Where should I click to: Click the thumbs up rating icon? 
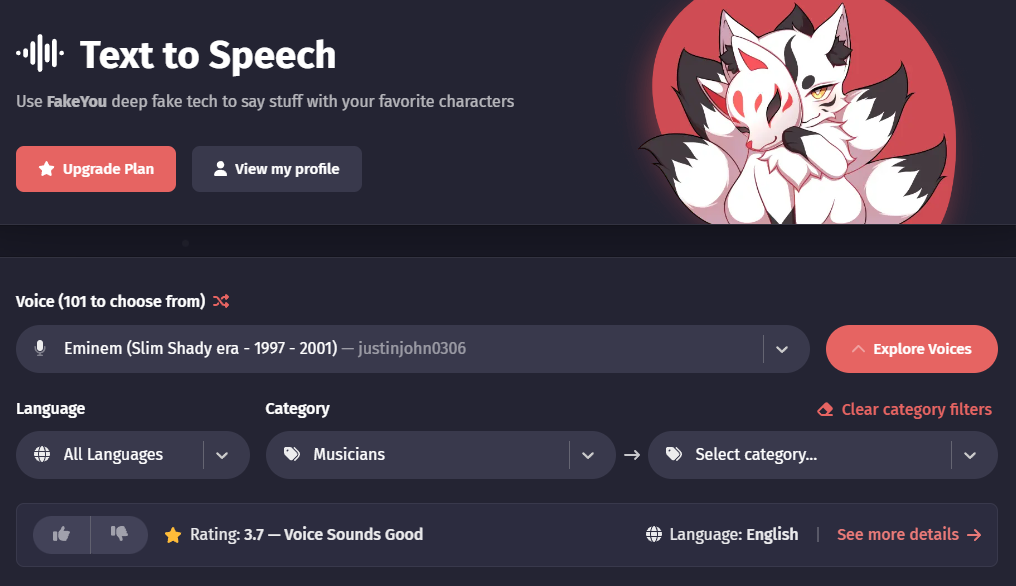(62, 535)
